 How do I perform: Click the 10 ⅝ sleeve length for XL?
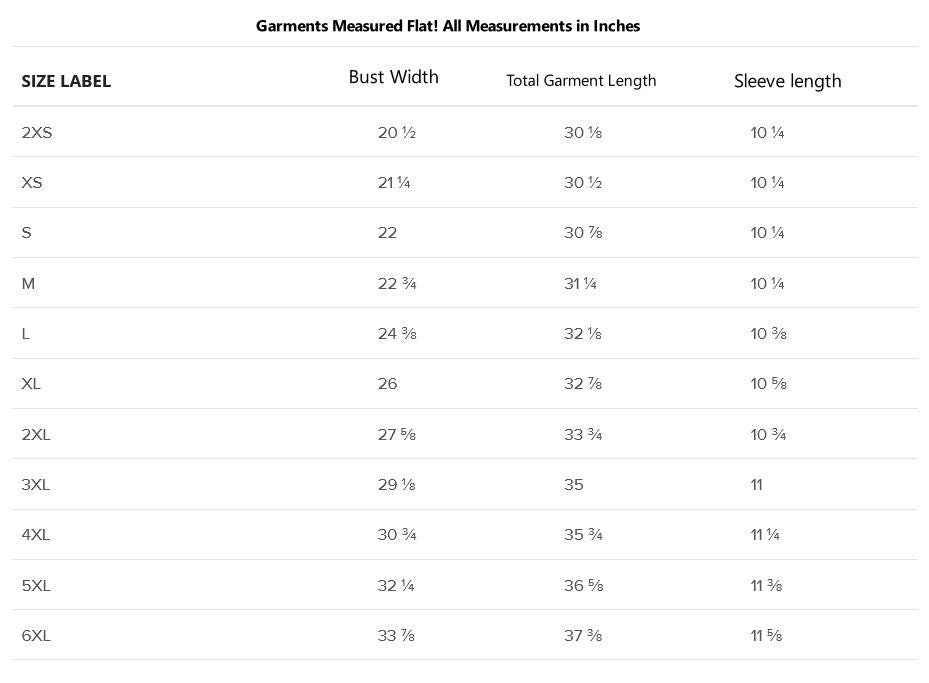coord(768,384)
